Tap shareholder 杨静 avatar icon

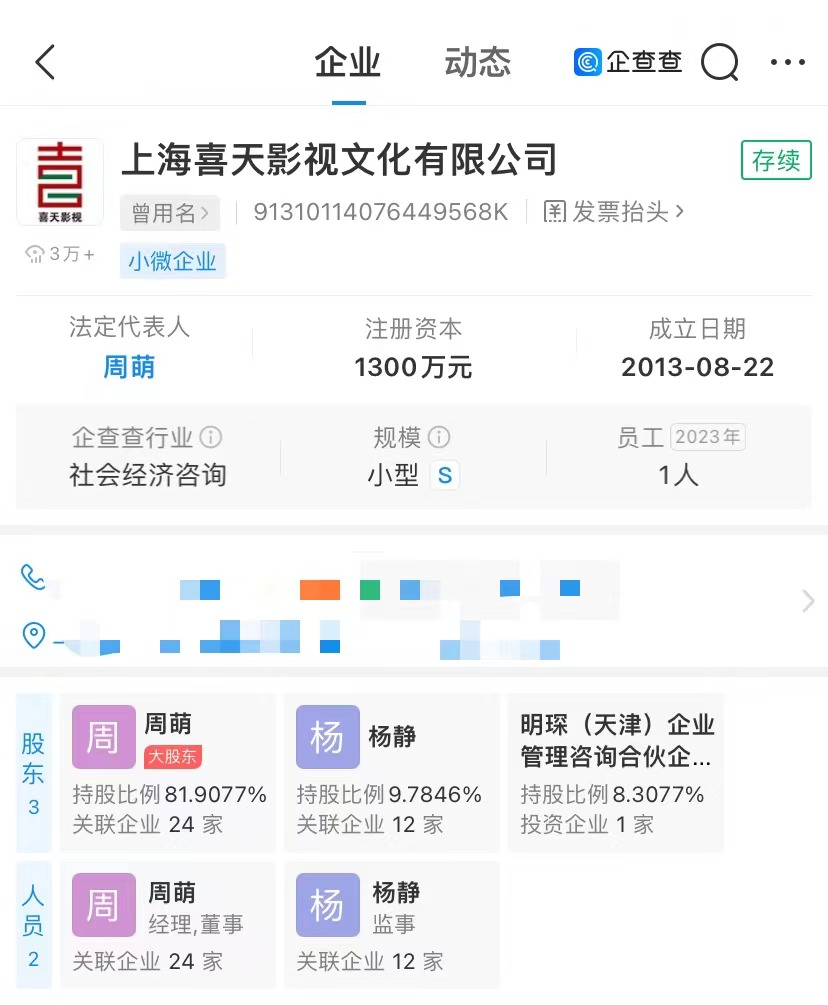tap(327, 737)
